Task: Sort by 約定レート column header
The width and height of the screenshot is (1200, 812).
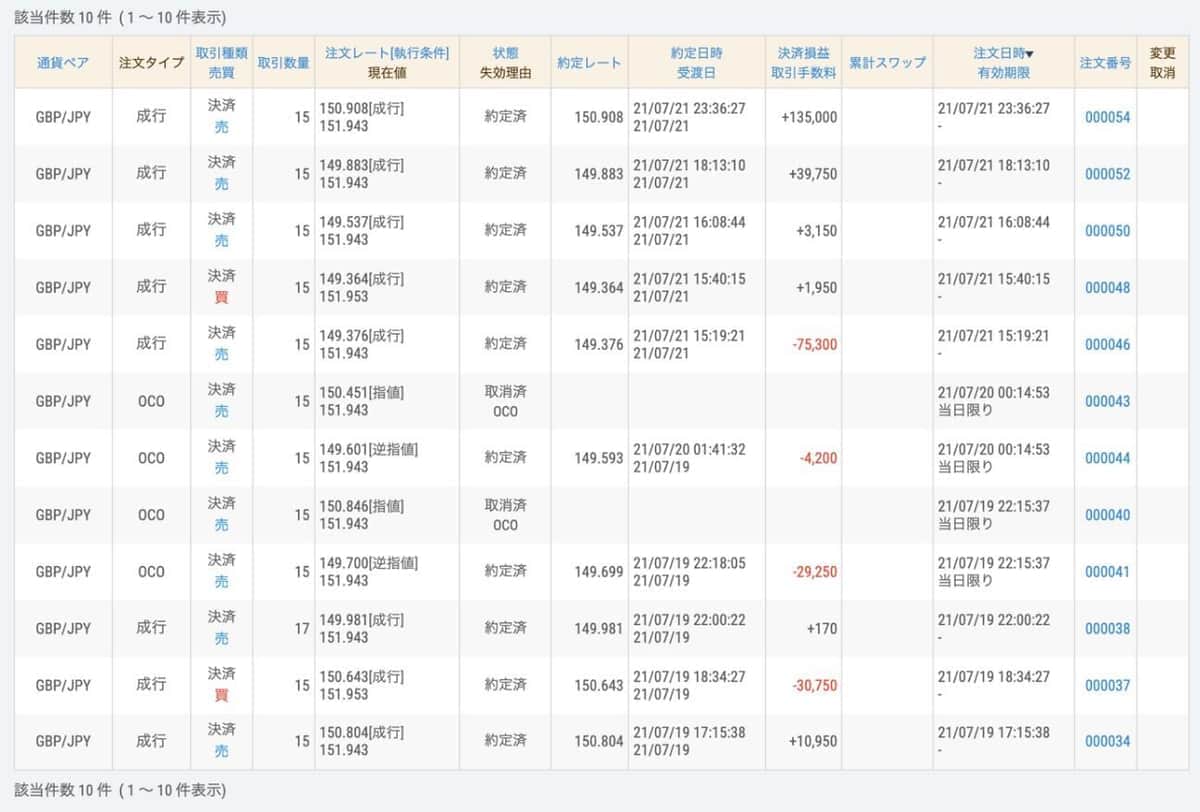Action: click(x=589, y=63)
